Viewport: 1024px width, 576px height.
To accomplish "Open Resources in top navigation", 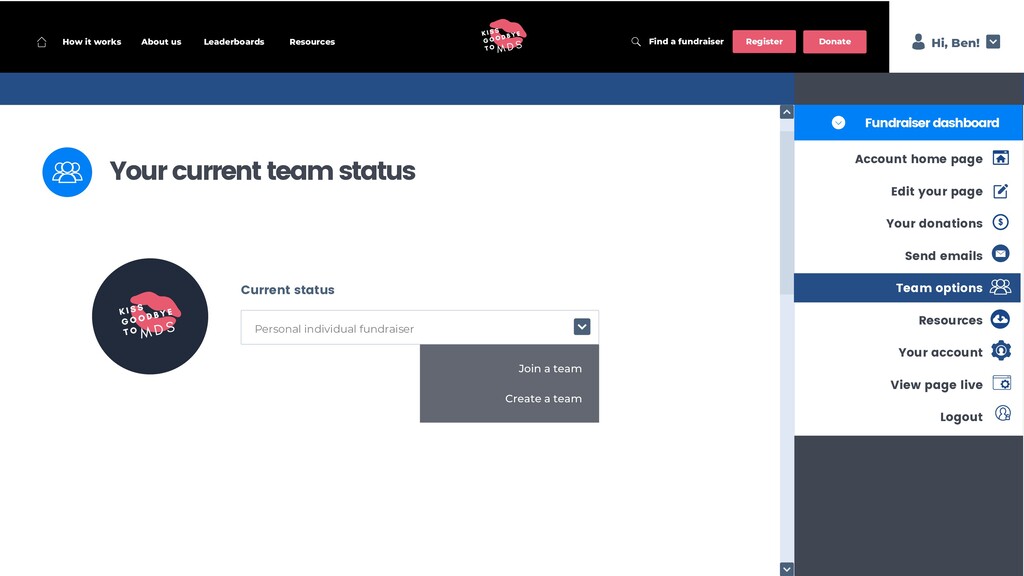I will tap(312, 42).
